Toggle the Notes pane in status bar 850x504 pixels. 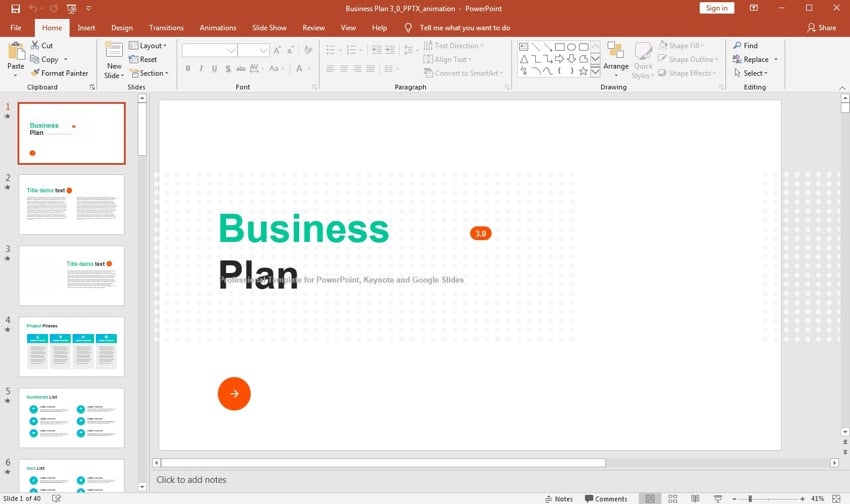point(559,498)
